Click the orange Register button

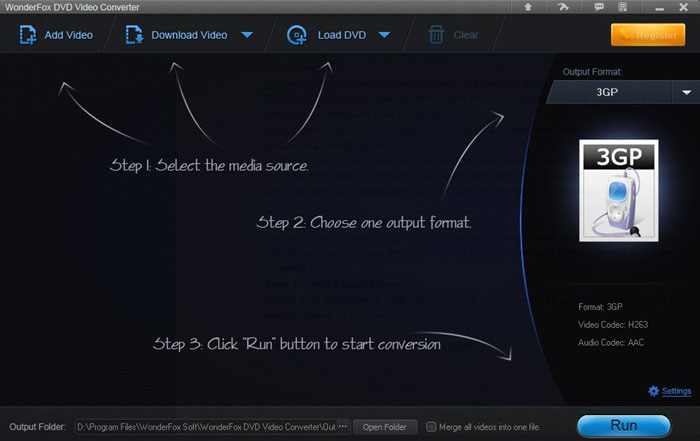(x=648, y=35)
